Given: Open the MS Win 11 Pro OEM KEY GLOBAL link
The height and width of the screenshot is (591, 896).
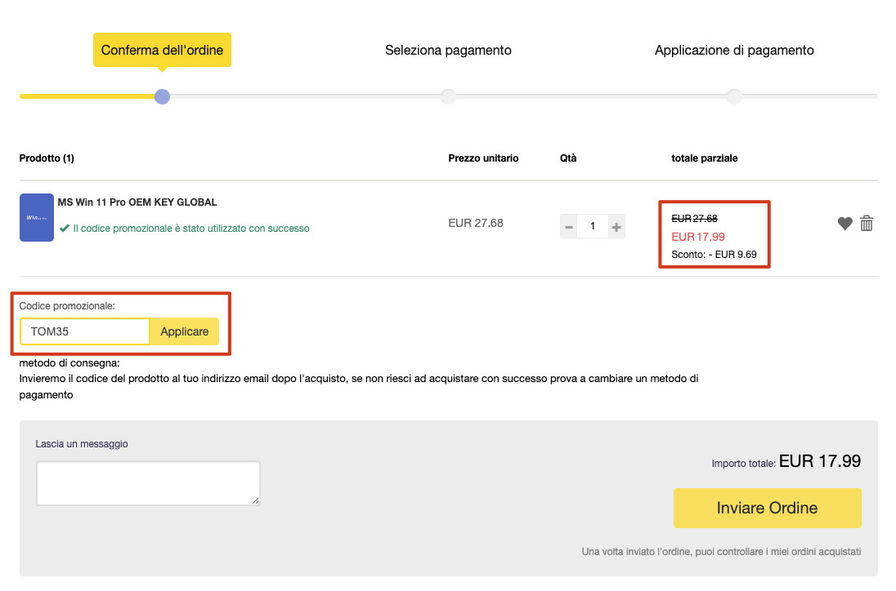Looking at the screenshot, I should [x=137, y=202].
